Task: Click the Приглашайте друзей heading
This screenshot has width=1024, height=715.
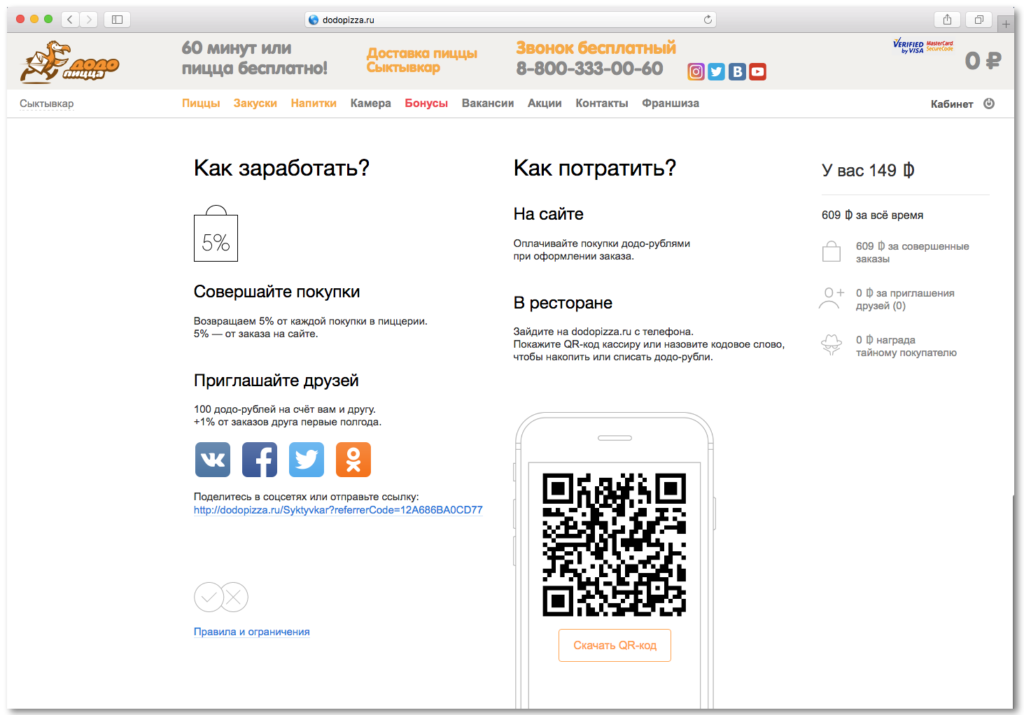Action: (276, 381)
